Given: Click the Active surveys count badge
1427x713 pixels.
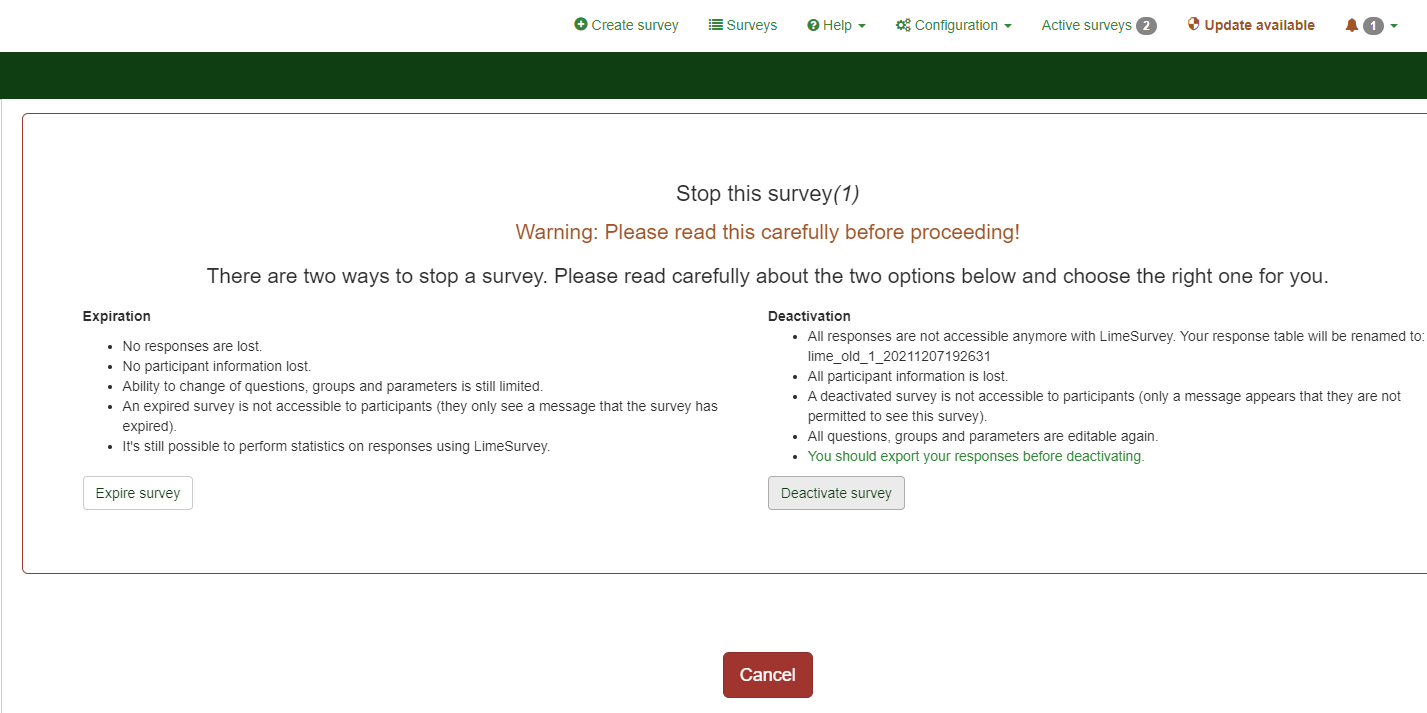Looking at the screenshot, I should 1146,25.
